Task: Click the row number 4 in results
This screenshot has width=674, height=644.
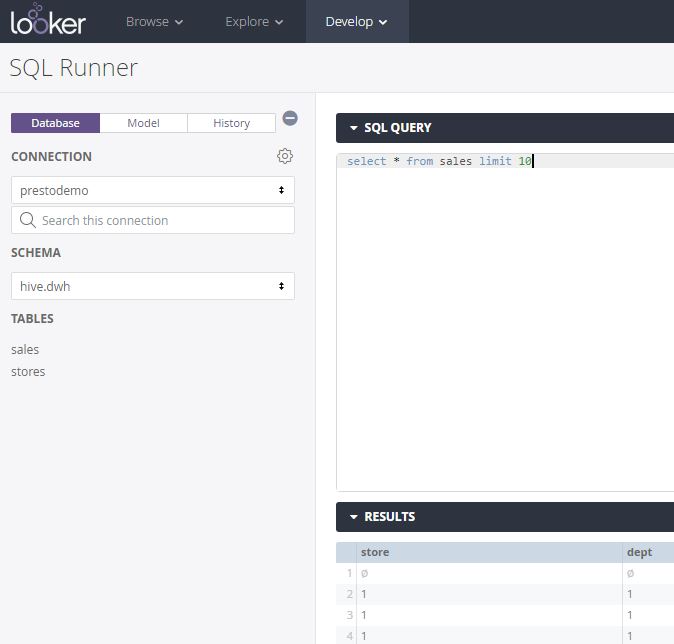Action: click(x=349, y=636)
